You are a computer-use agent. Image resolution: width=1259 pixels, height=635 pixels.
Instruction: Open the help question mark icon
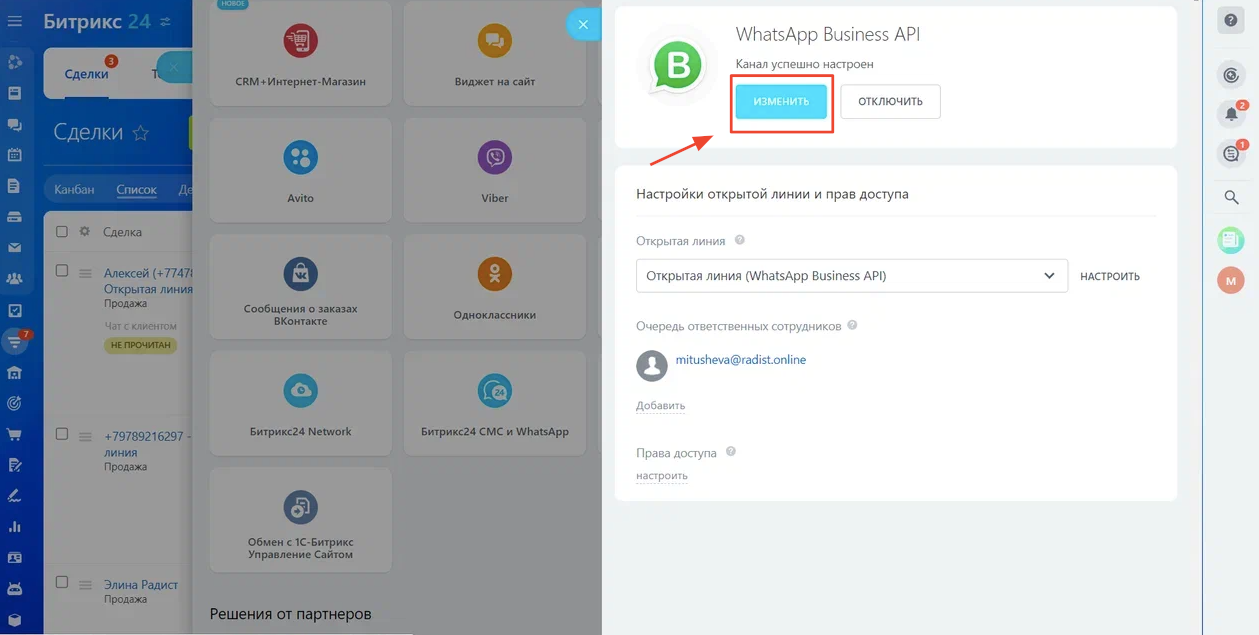[1231, 21]
